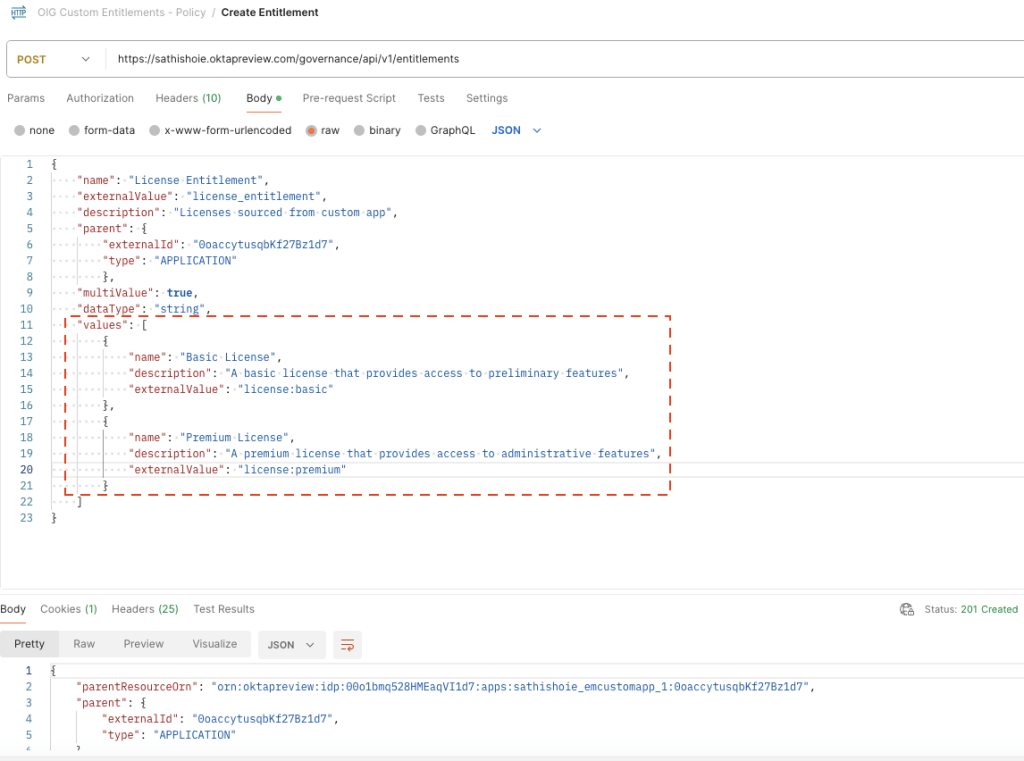1024x761 pixels.
Task: Open the response Headers (25) tab
Action: point(145,609)
